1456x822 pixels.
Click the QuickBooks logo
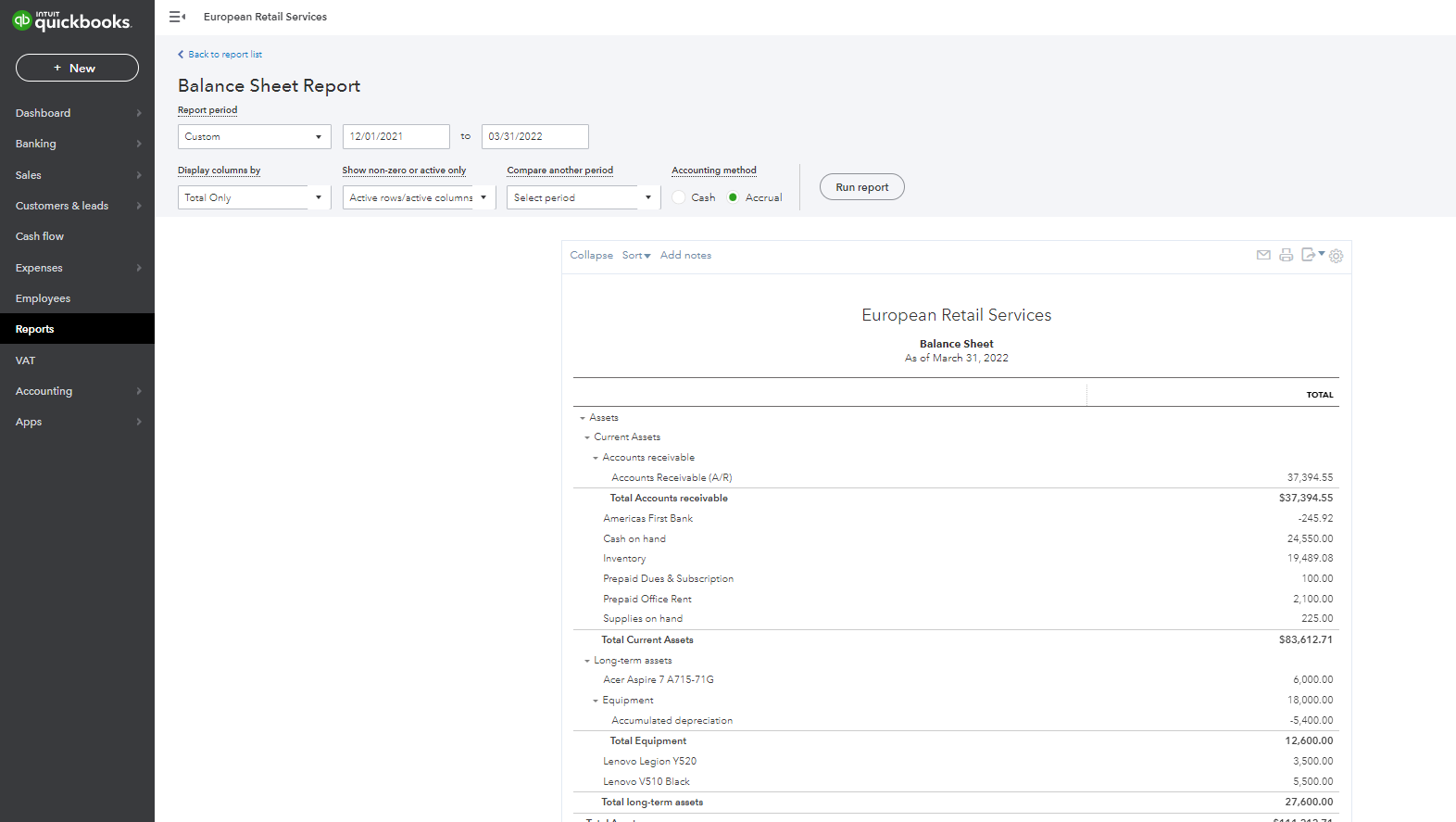pyautogui.click(x=72, y=20)
